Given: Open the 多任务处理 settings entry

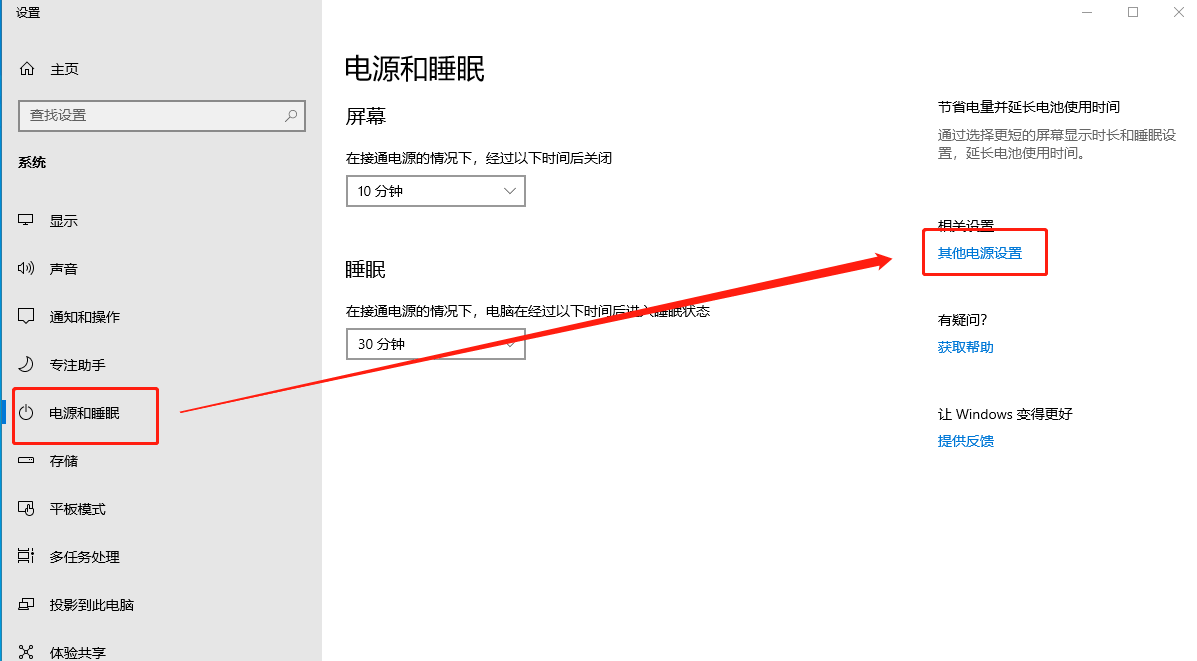Looking at the screenshot, I should (25, 556).
